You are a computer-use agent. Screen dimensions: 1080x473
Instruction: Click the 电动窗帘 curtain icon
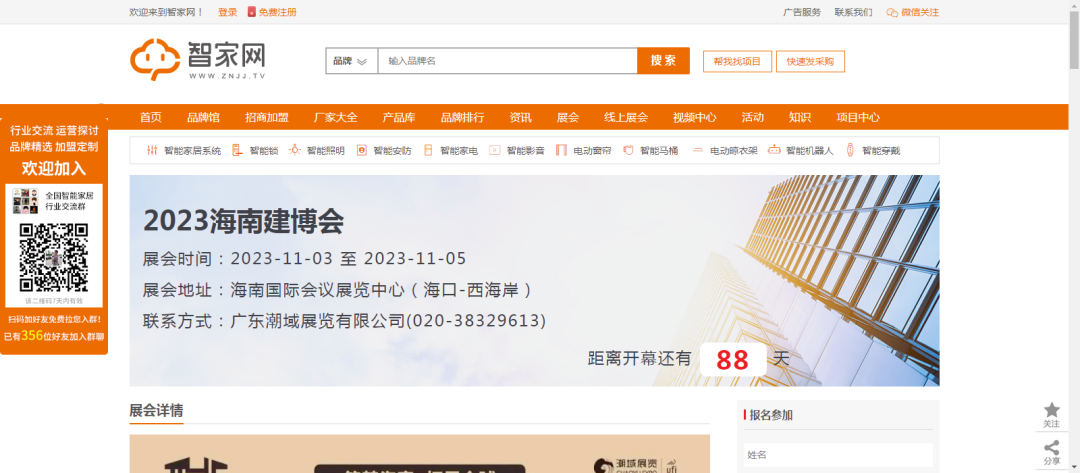pos(561,150)
